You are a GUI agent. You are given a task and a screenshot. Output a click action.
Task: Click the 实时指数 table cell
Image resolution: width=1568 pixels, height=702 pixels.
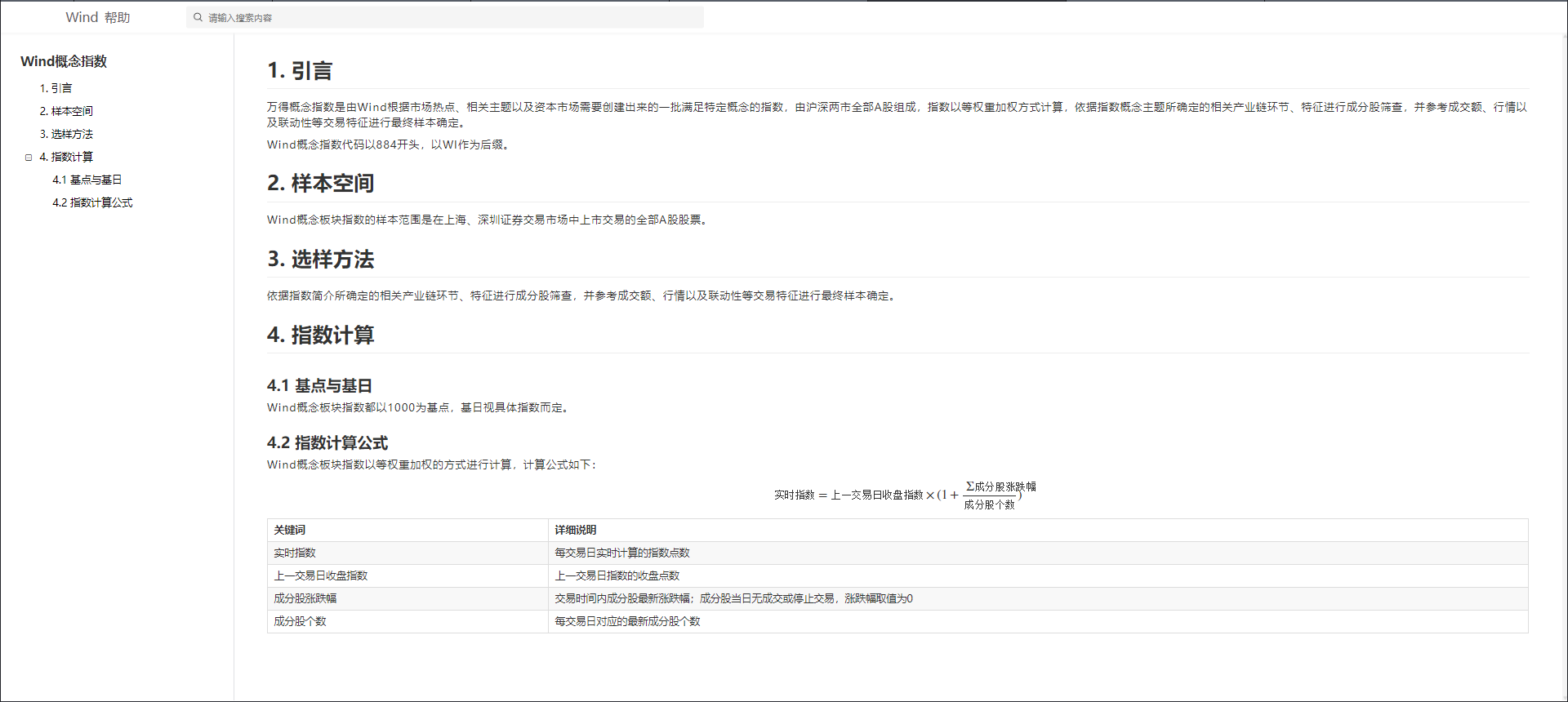[x=408, y=553]
